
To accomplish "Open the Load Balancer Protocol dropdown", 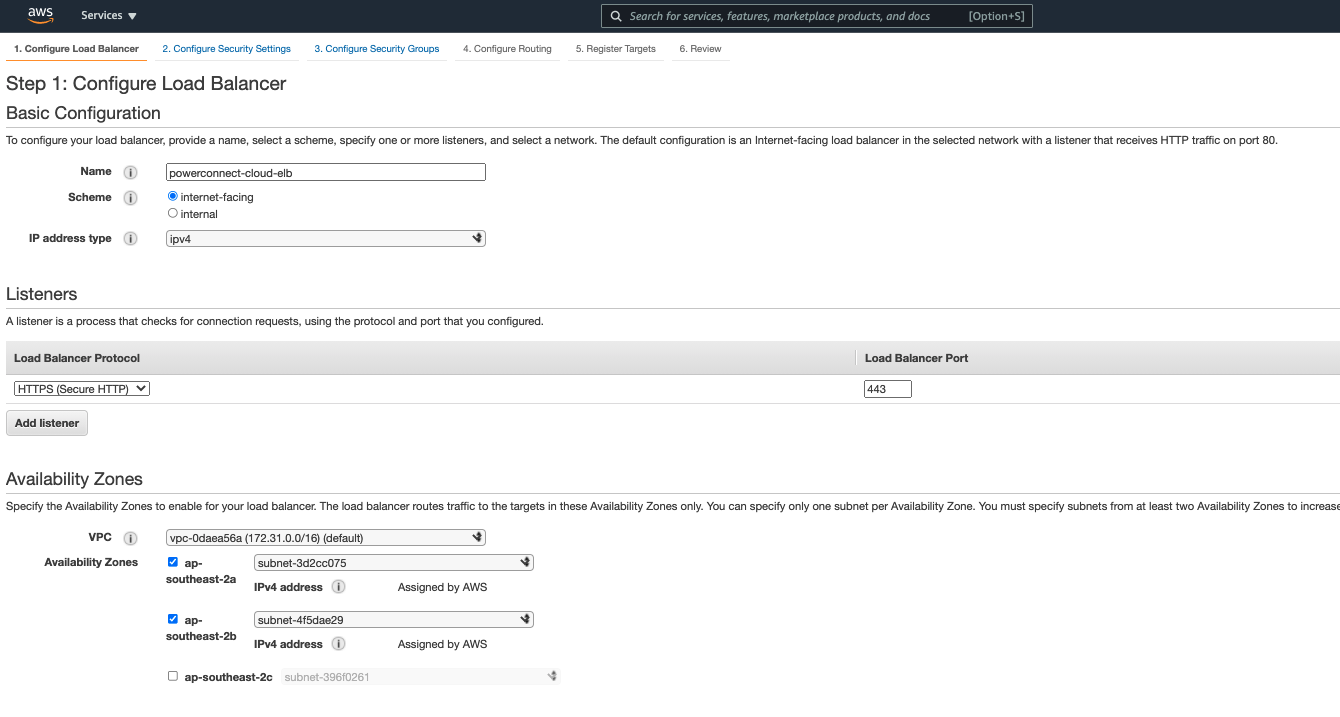I will tap(82, 389).
